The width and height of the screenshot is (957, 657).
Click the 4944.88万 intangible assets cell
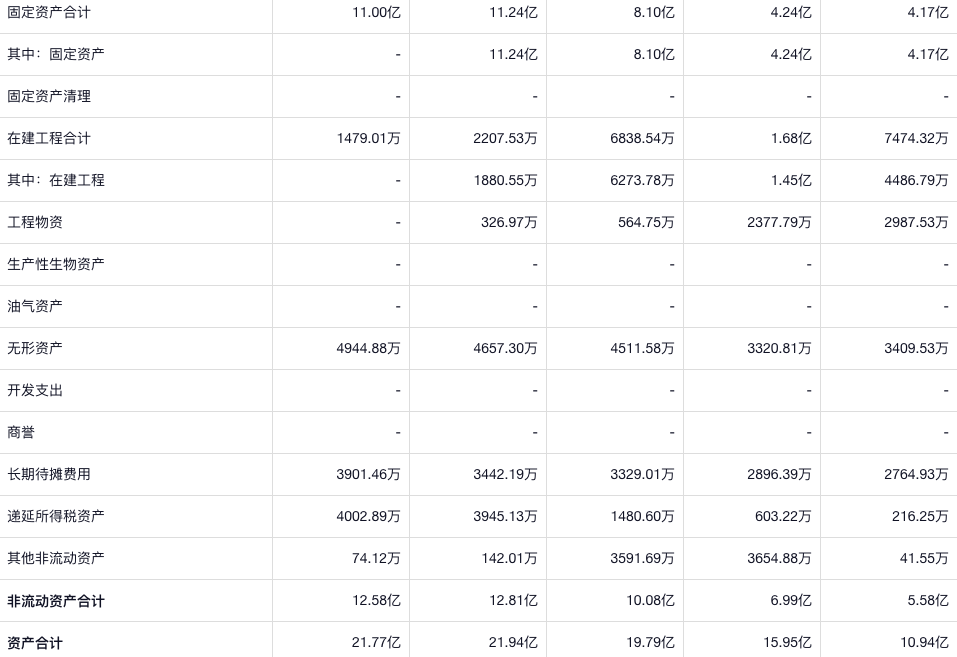point(368,348)
